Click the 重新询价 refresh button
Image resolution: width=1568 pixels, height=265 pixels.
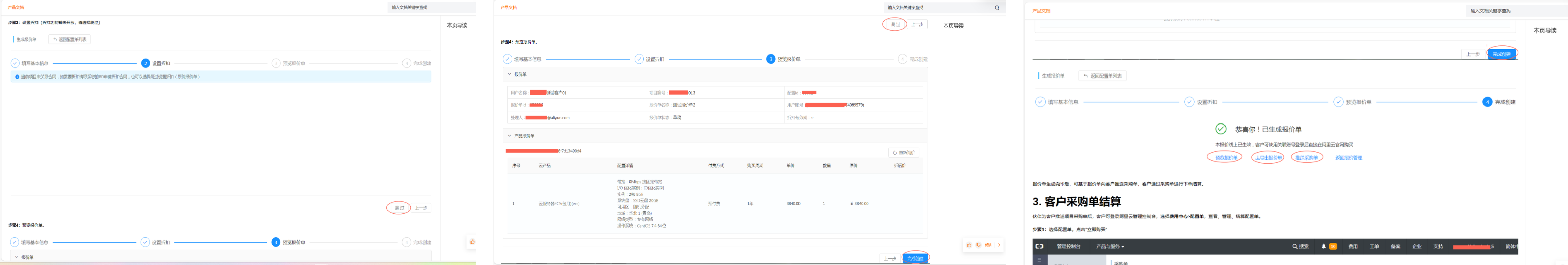(903, 152)
